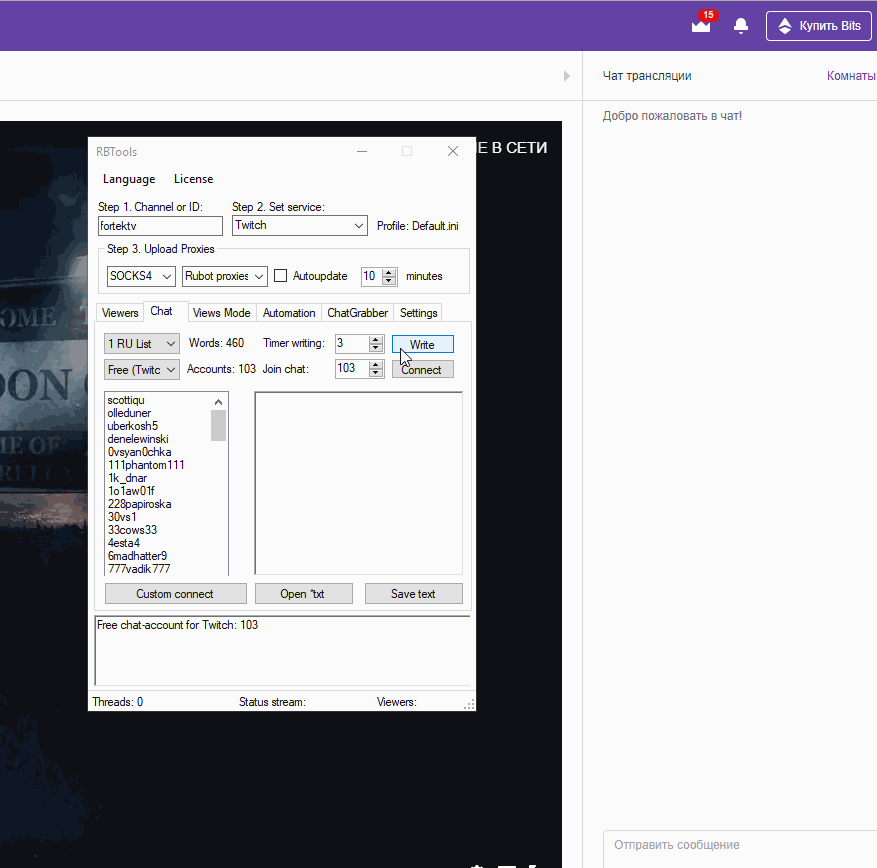The width and height of the screenshot is (877, 868).
Task: Increase the Timer writing value
Action: pos(376,339)
